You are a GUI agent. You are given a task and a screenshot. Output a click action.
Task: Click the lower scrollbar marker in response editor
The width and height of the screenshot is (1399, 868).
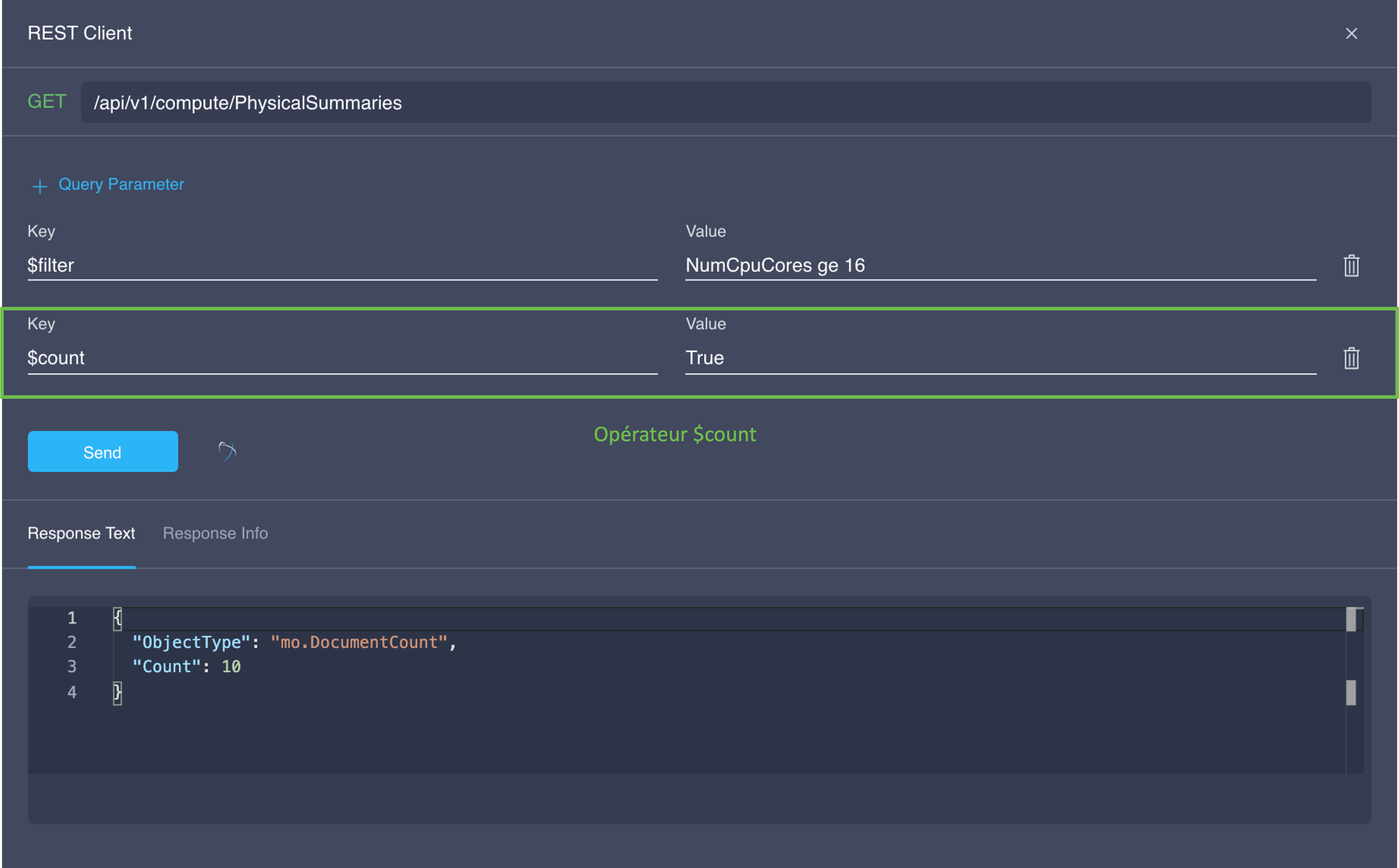1351,693
